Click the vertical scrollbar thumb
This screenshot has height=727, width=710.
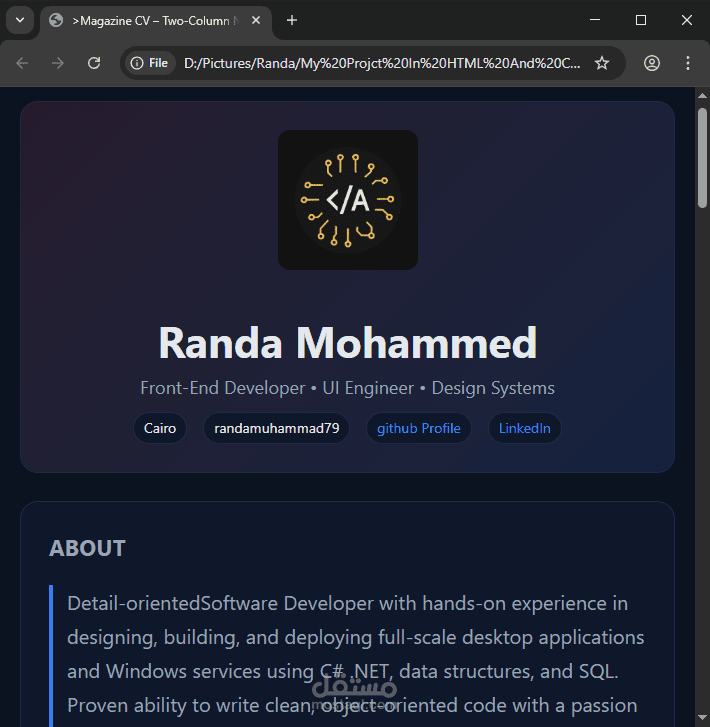pyautogui.click(x=702, y=158)
